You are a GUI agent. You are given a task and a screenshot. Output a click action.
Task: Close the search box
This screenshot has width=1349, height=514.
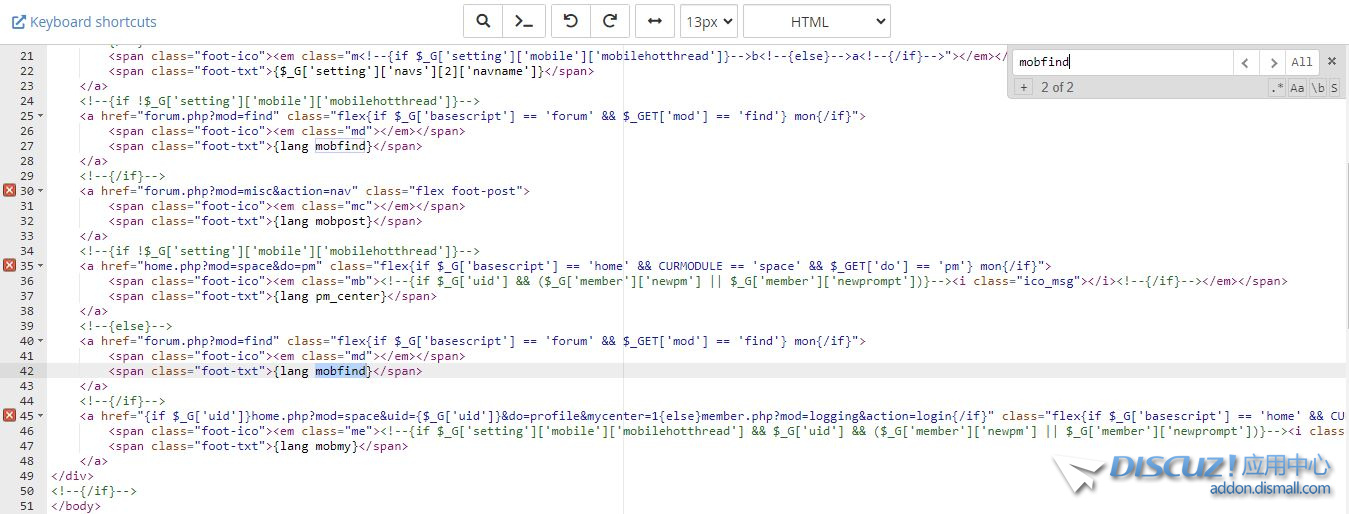(1332, 61)
